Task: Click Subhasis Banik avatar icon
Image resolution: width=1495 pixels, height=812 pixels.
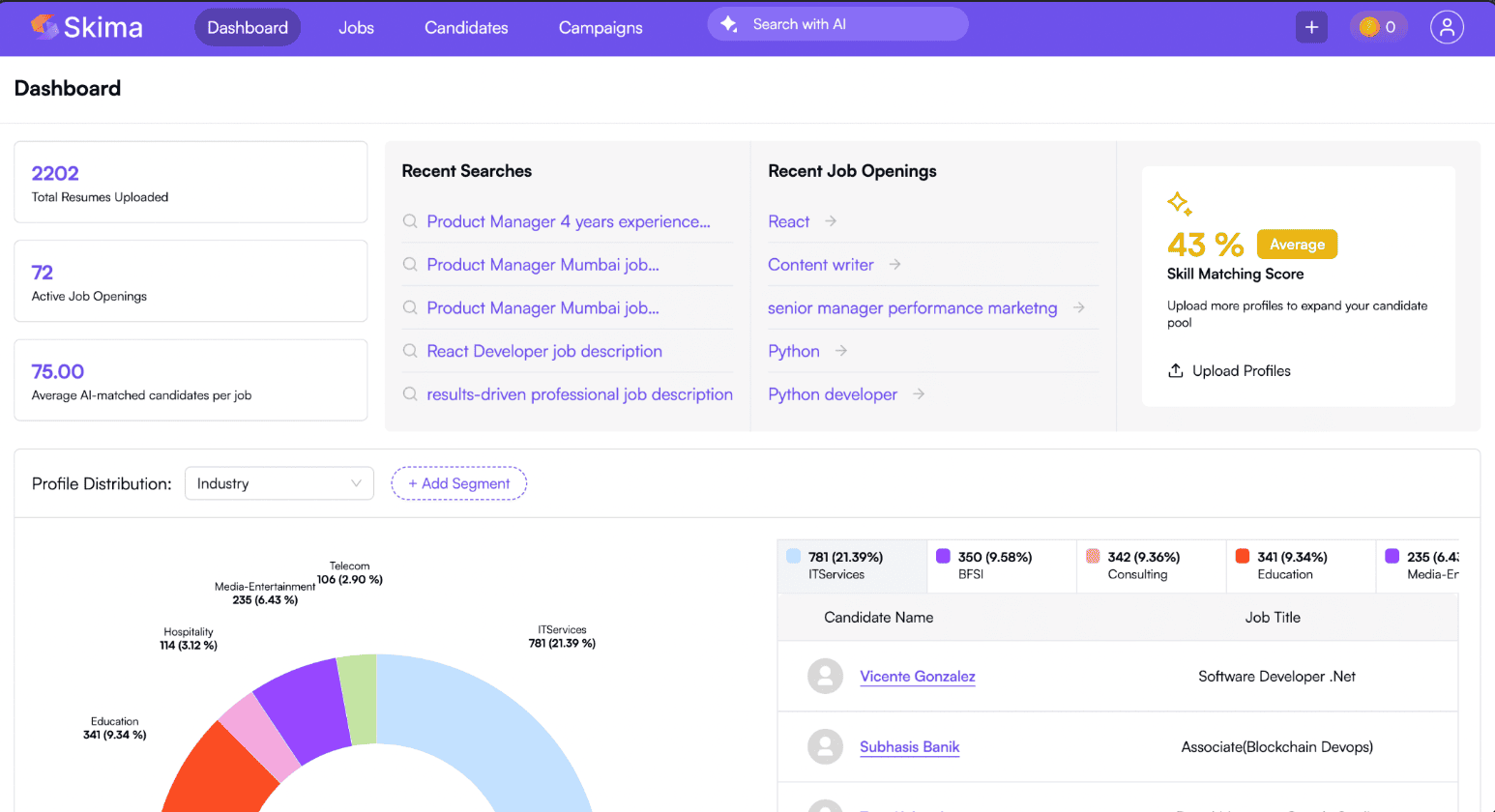Action: (x=825, y=746)
